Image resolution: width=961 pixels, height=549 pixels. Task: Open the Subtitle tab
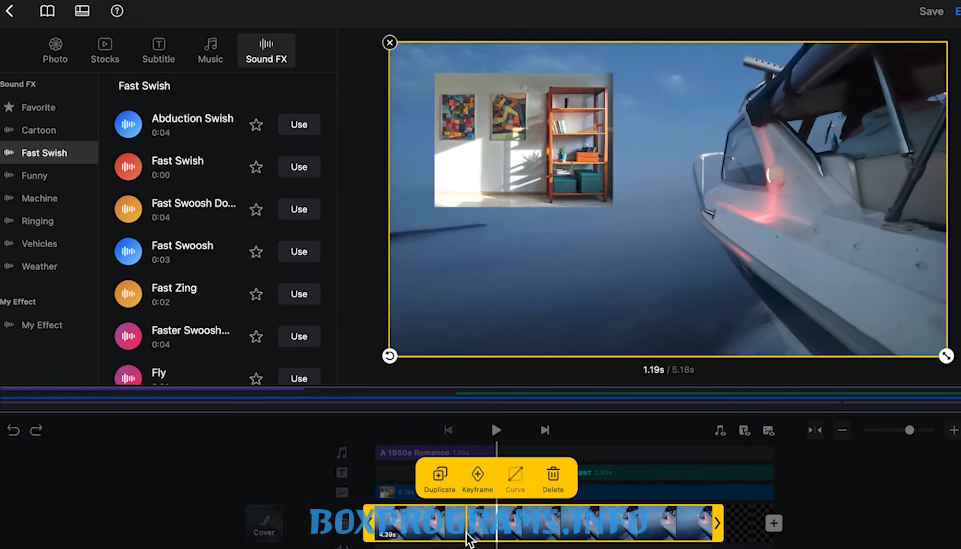[x=158, y=50]
